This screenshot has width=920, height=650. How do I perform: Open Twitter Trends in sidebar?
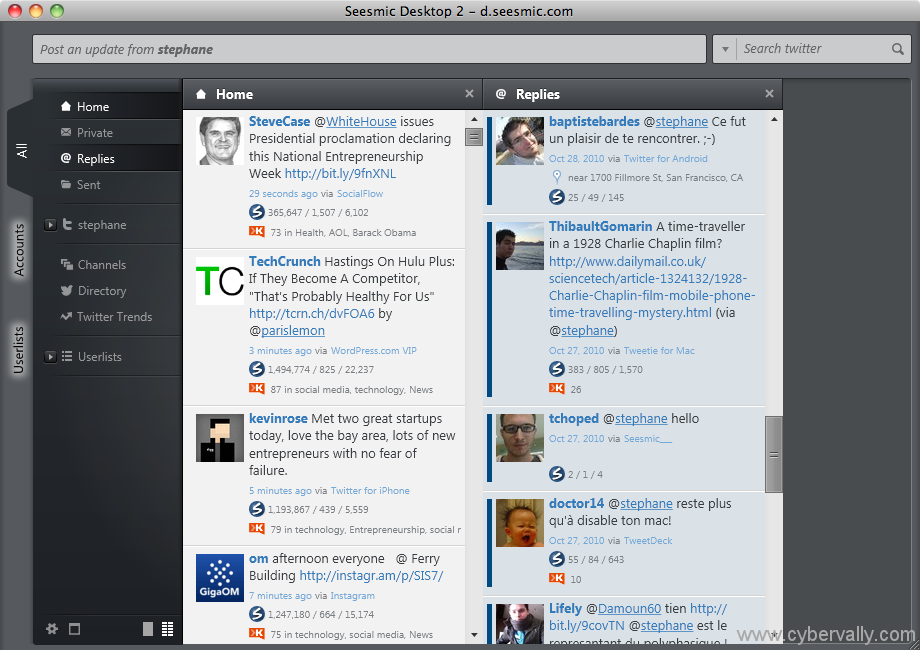[107, 316]
